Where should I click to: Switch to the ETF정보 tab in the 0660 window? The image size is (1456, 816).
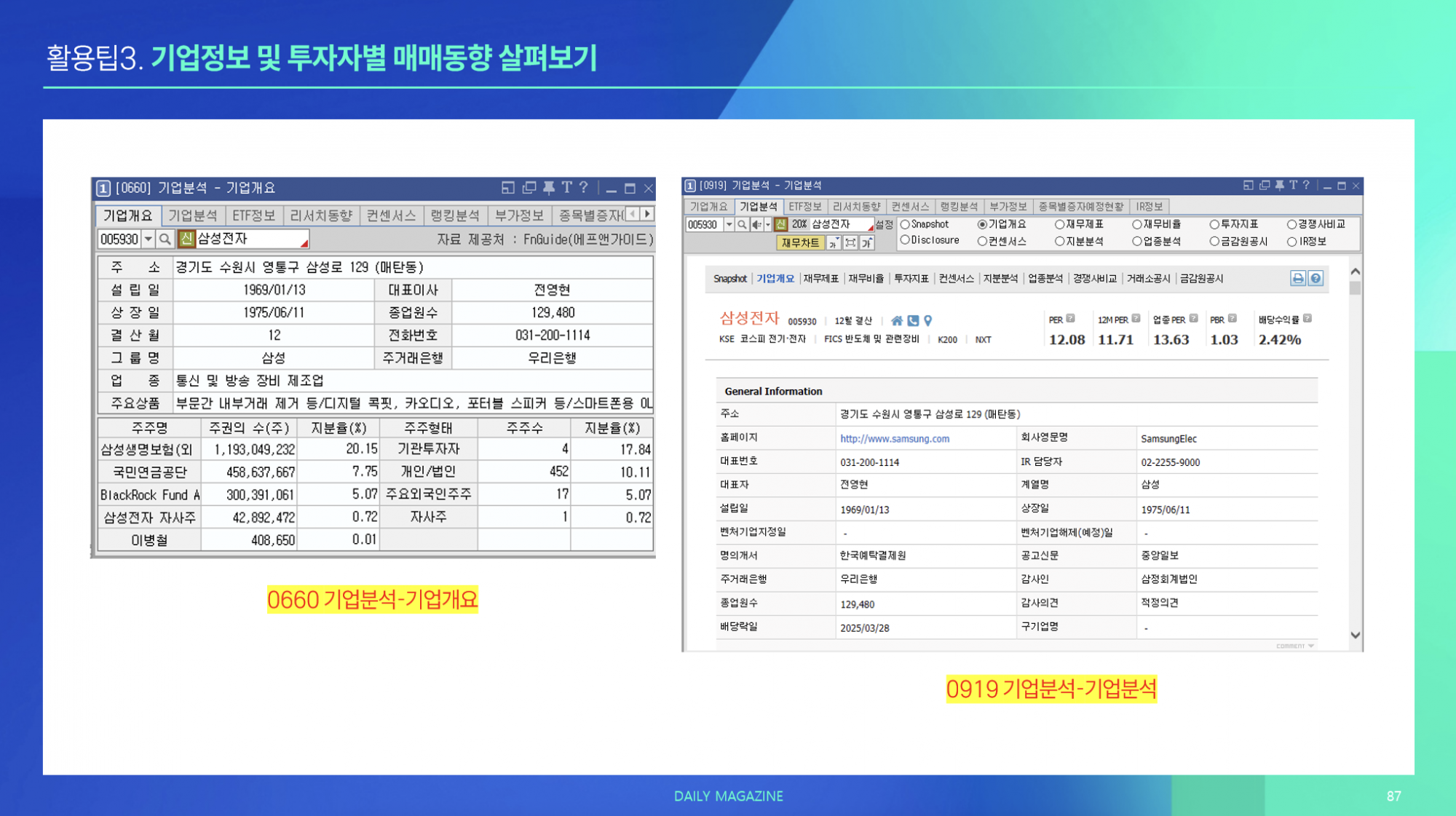pyautogui.click(x=254, y=214)
